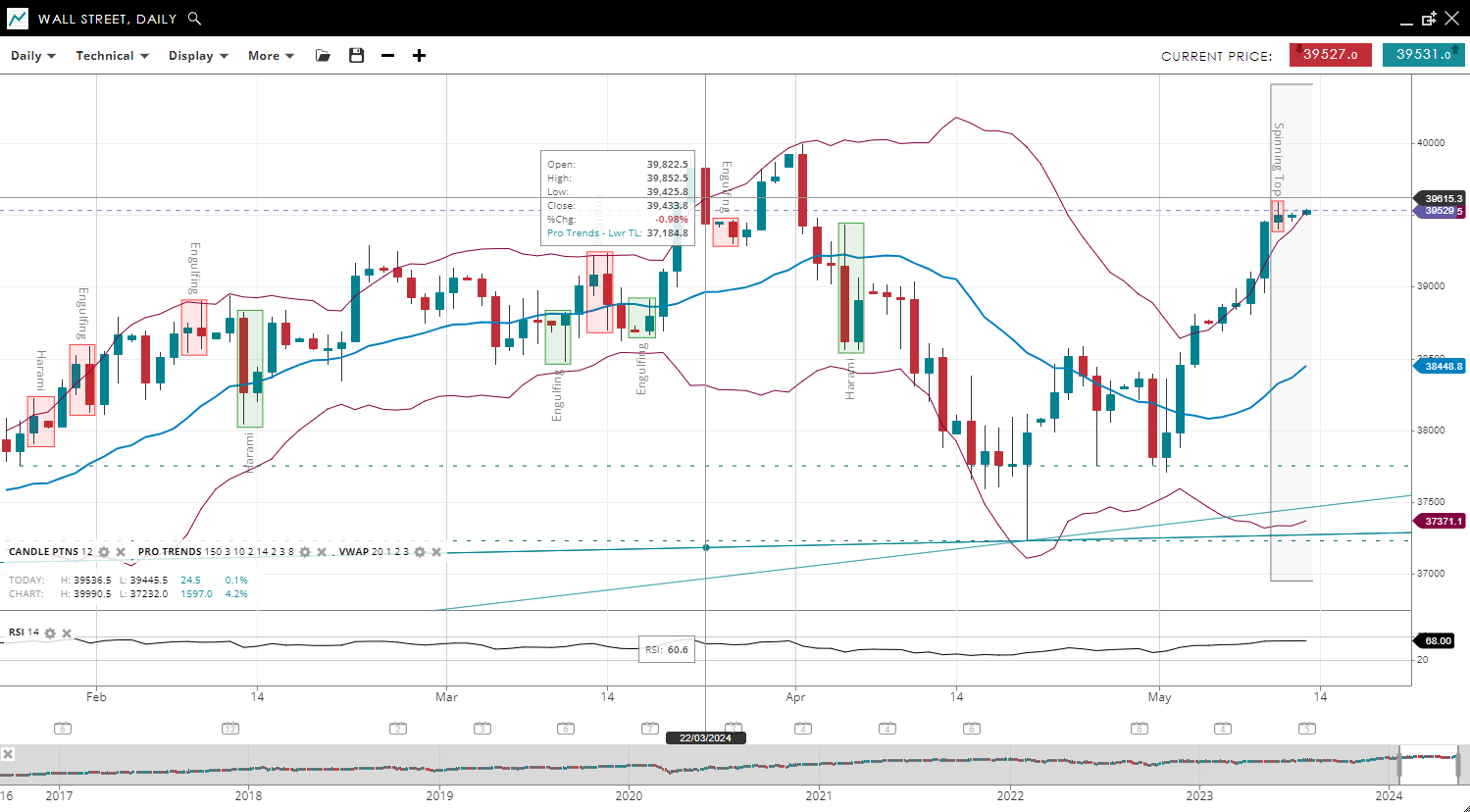This screenshot has height=812, width=1470.
Task: Remove the Candle Ptns indicator
Action: (121, 552)
